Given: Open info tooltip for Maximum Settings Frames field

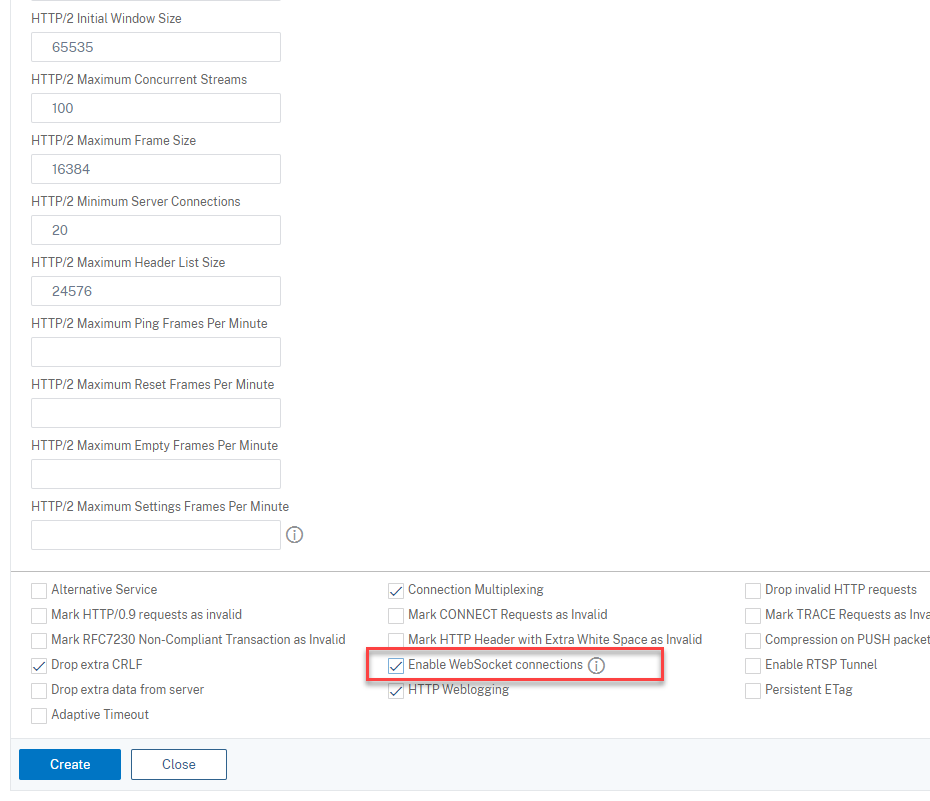Looking at the screenshot, I should click(x=294, y=535).
